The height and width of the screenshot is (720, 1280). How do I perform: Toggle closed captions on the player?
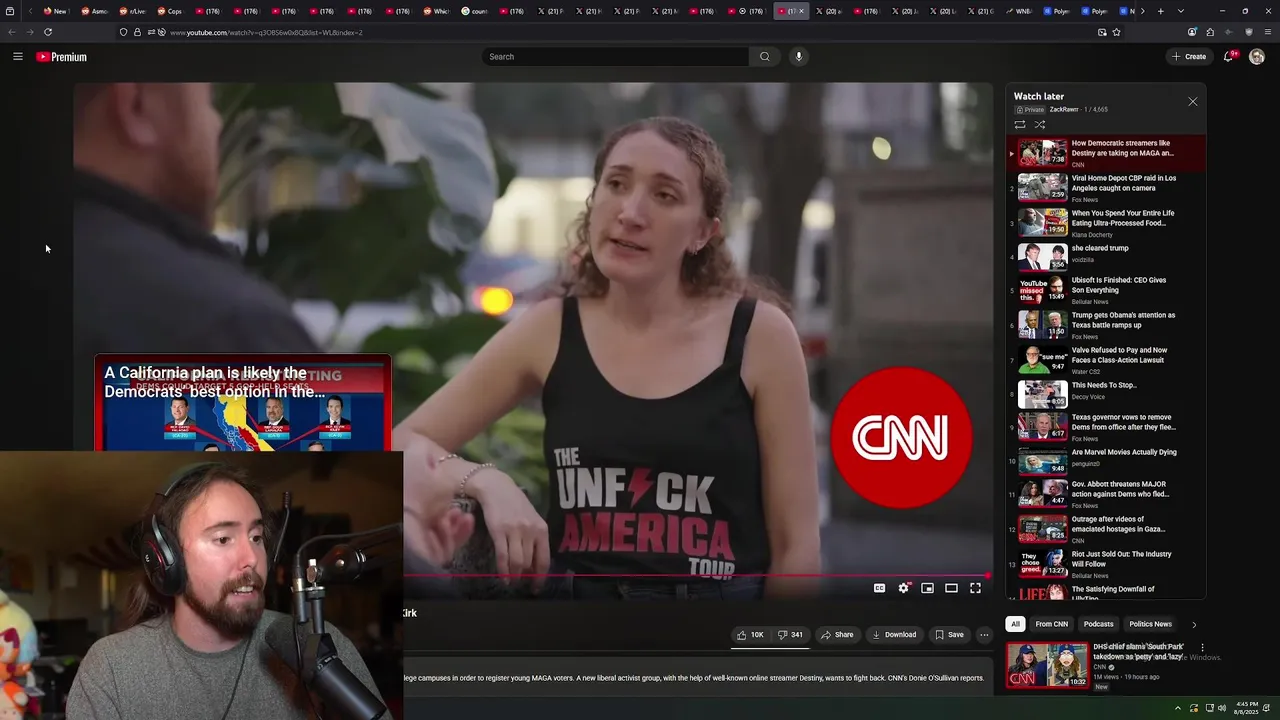pyautogui.click(x=879, y=588)
